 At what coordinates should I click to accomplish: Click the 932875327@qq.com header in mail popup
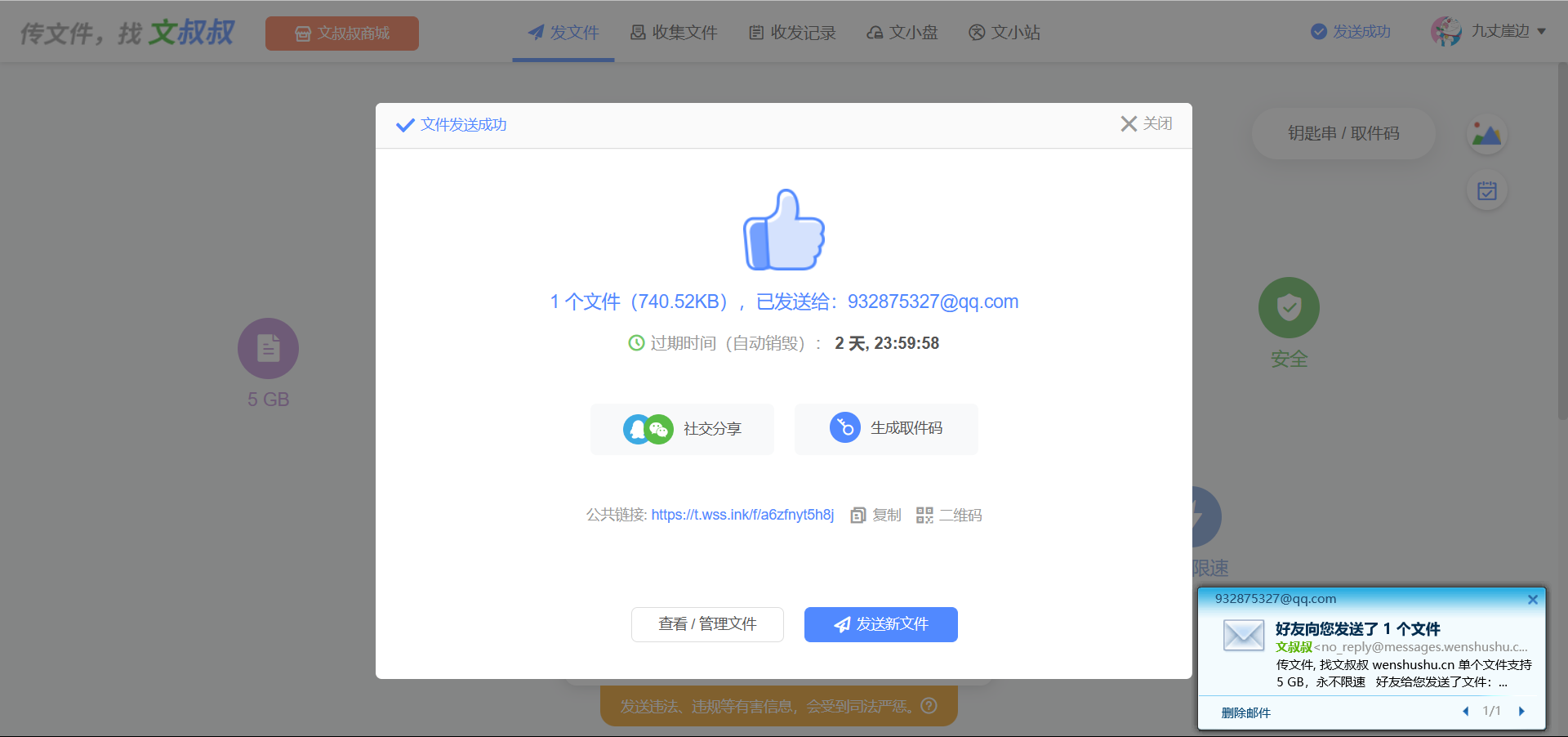point(1276,599)
